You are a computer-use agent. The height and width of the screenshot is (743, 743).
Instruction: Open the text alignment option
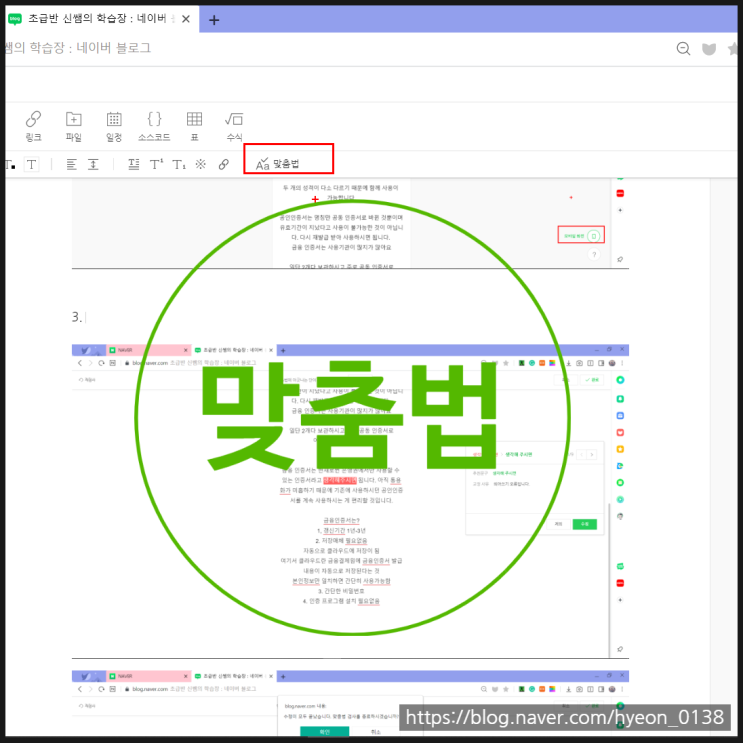[x=72, y=164]
